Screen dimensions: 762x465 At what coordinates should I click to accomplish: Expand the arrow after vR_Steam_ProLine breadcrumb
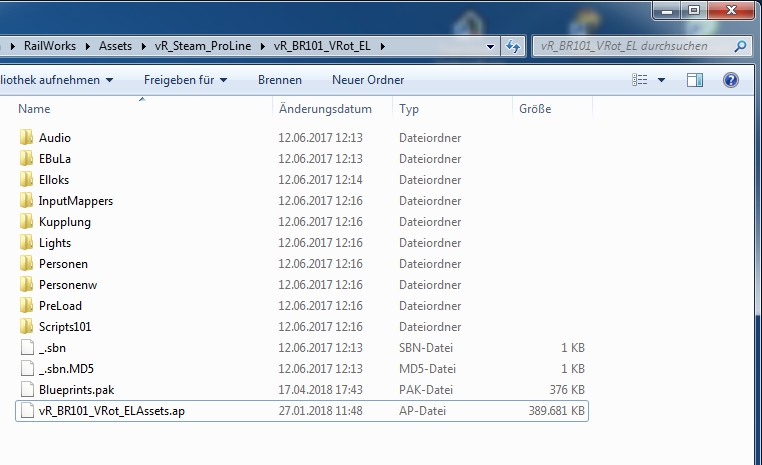(x=262, y=46)
